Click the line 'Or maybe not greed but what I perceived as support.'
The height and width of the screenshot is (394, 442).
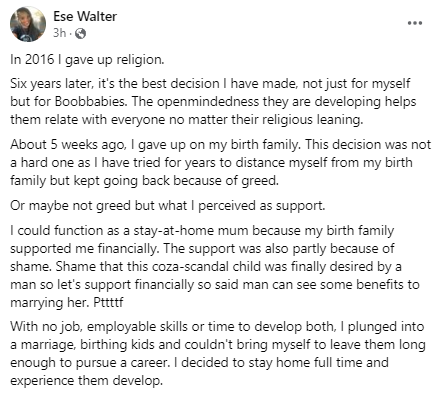tap(167, 206)
